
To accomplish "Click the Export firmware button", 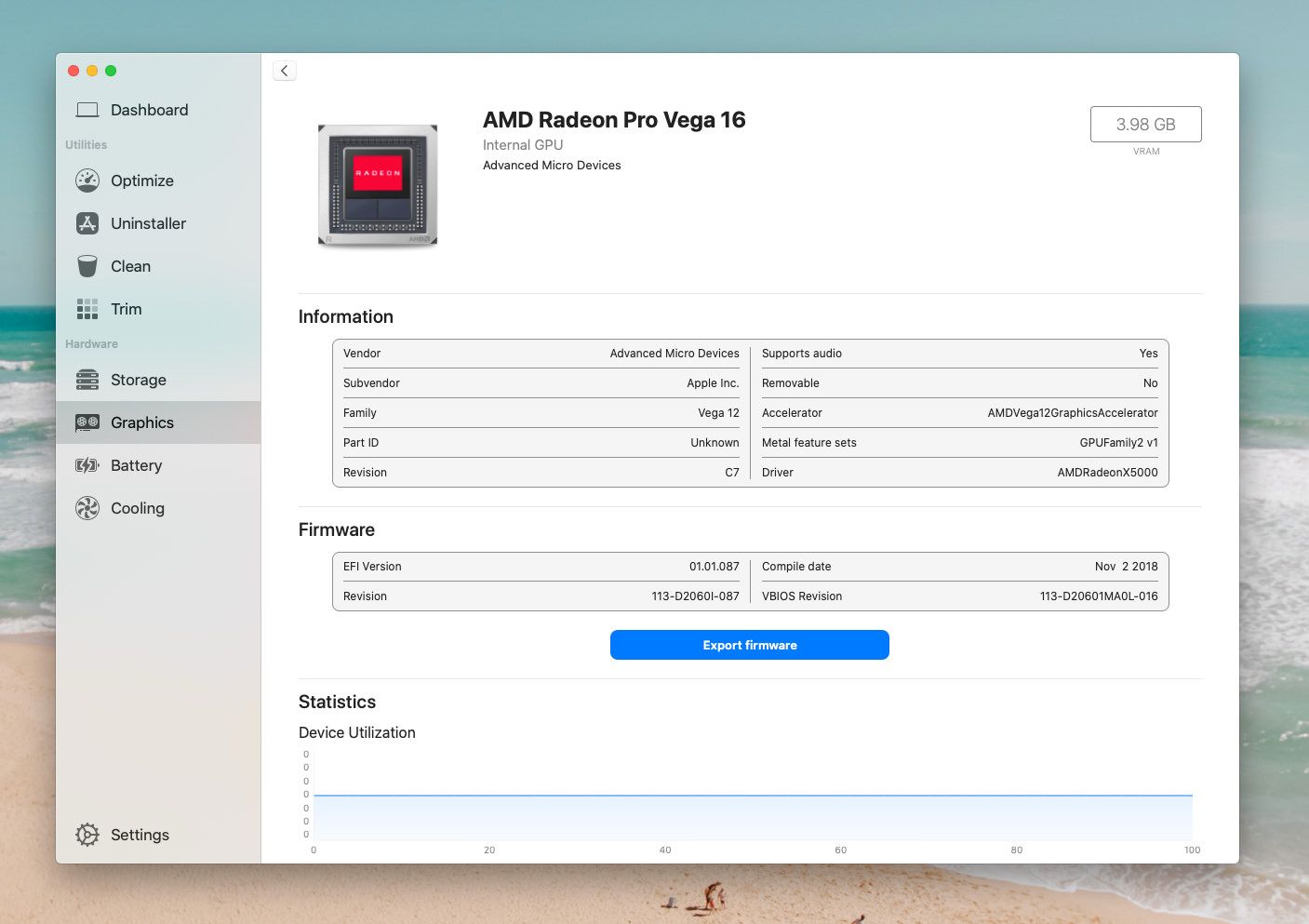I will (x=750, y=645).
